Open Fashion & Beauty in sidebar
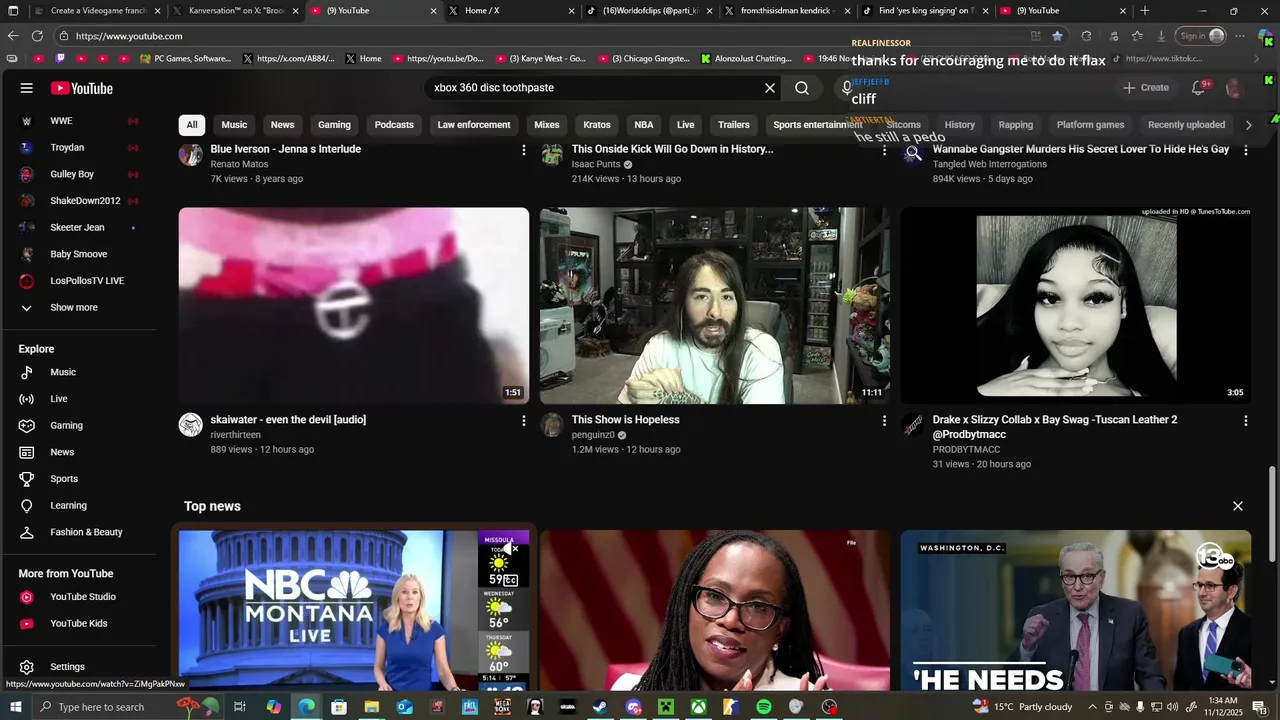Image resolution: width=1280 pixels, height=720 pixels. [80, 532]
